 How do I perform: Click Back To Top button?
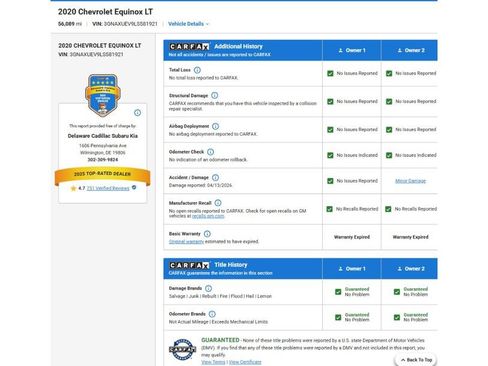pos(416,360)
